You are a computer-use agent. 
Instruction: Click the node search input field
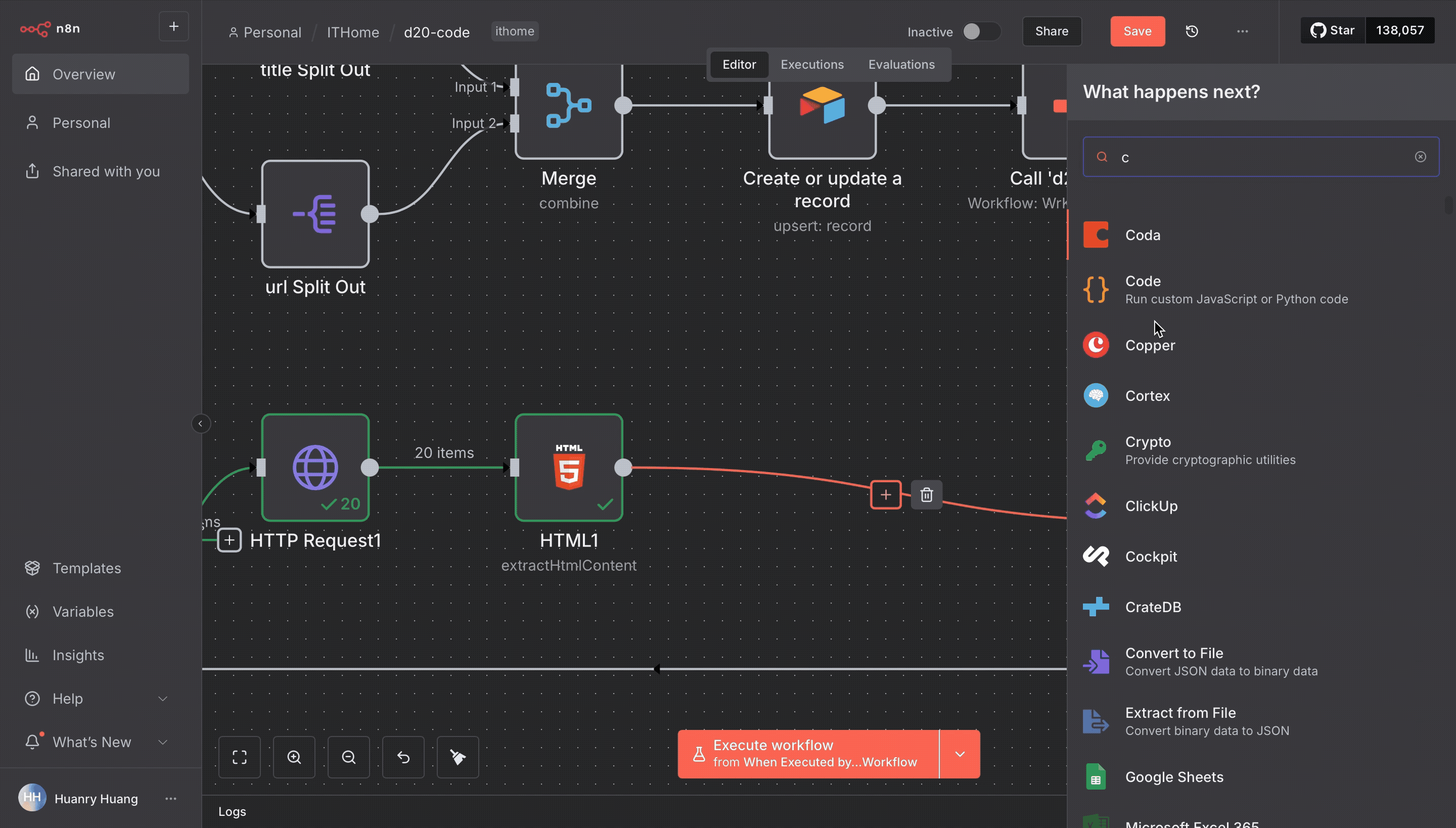pos(1261,157)
